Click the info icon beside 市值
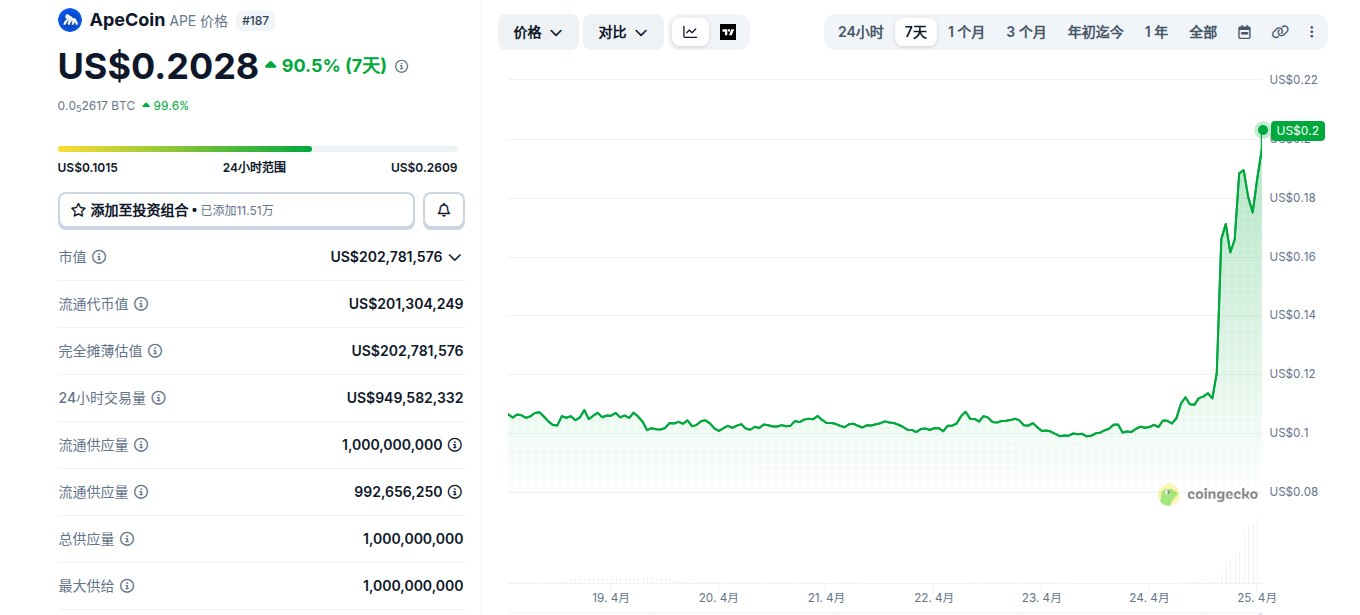 tap(99, 257)
